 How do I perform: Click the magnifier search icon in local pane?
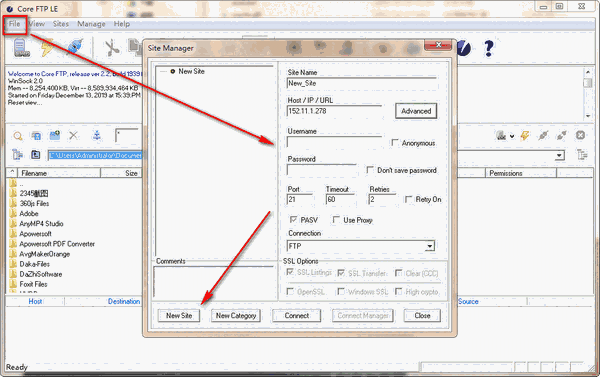(18, 135)
